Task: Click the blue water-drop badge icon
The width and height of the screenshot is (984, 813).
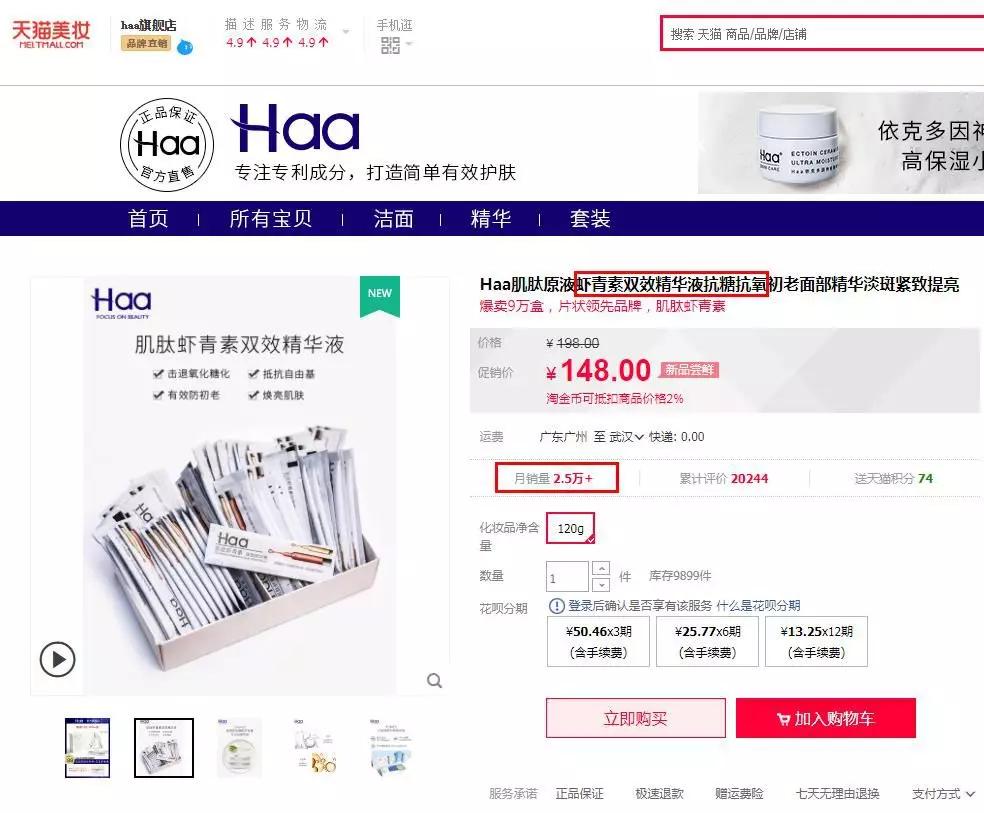Action: (x=185, y=47)
